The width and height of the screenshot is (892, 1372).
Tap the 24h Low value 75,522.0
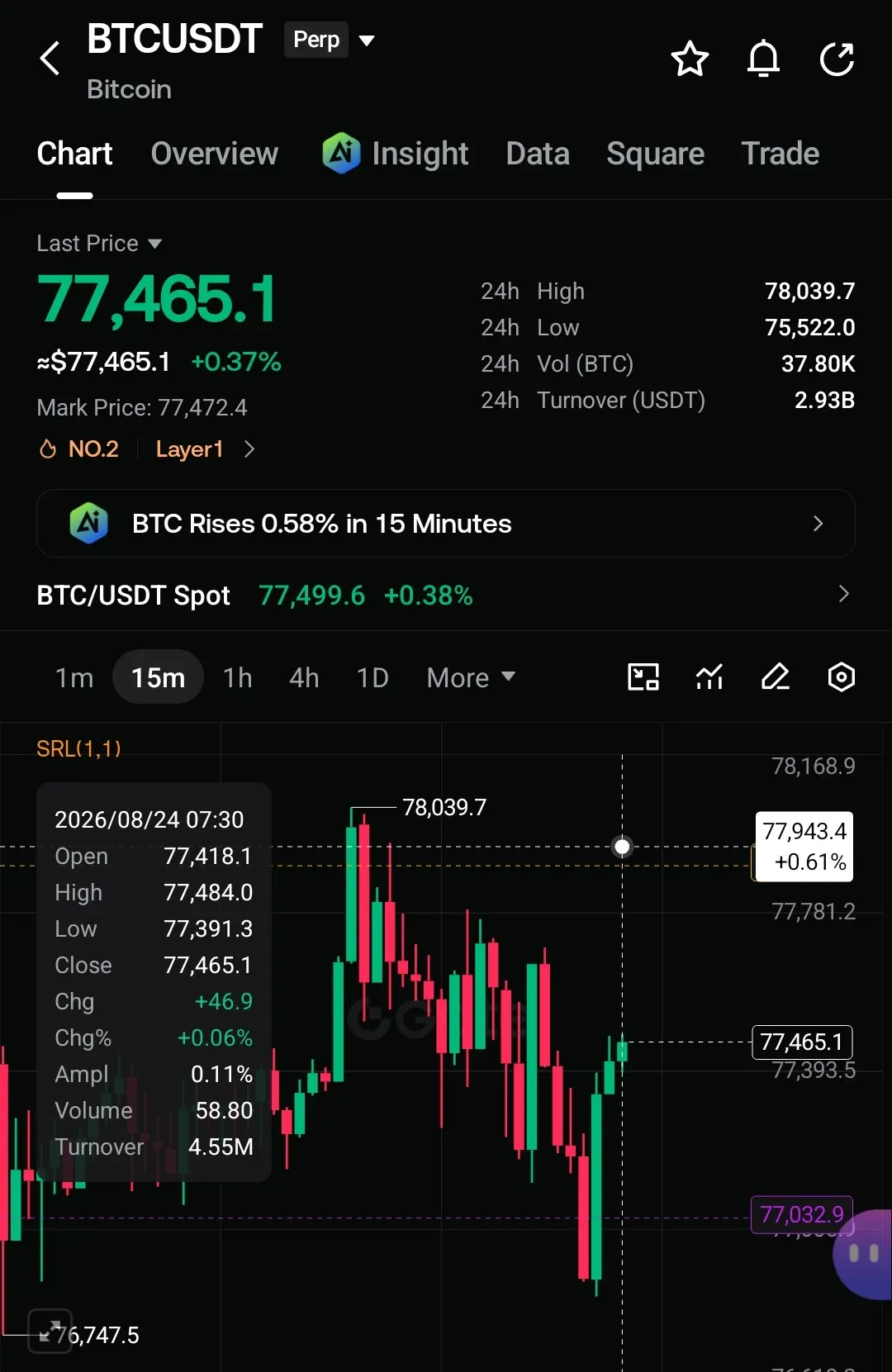click(809, 328)
